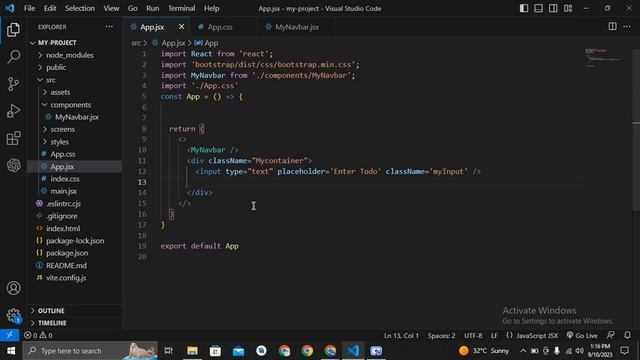Open the Windows Start menu

click(11, 351)
